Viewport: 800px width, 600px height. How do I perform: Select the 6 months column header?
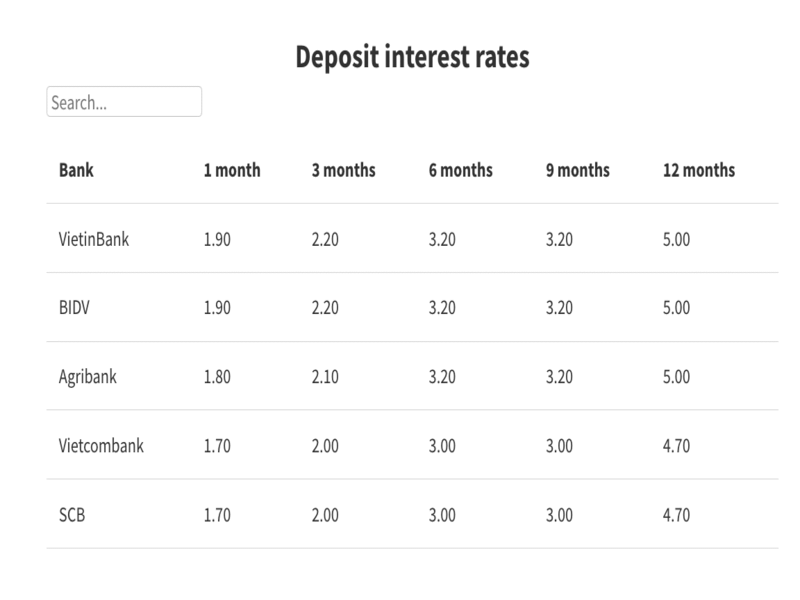pos(460,170)
